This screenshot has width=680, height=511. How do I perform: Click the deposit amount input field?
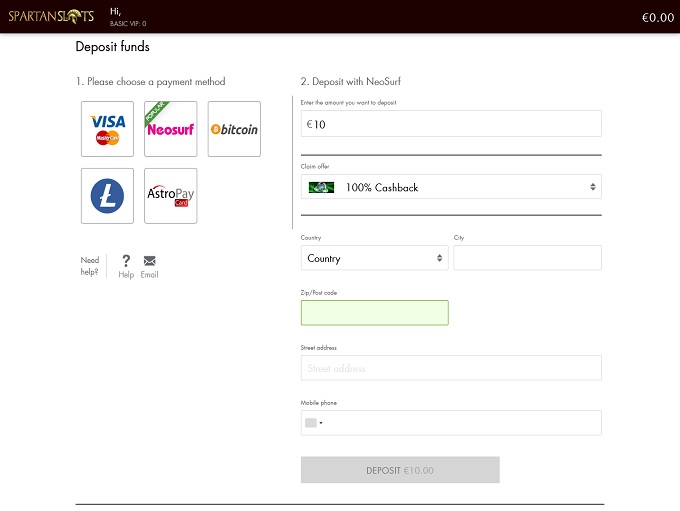451,124
